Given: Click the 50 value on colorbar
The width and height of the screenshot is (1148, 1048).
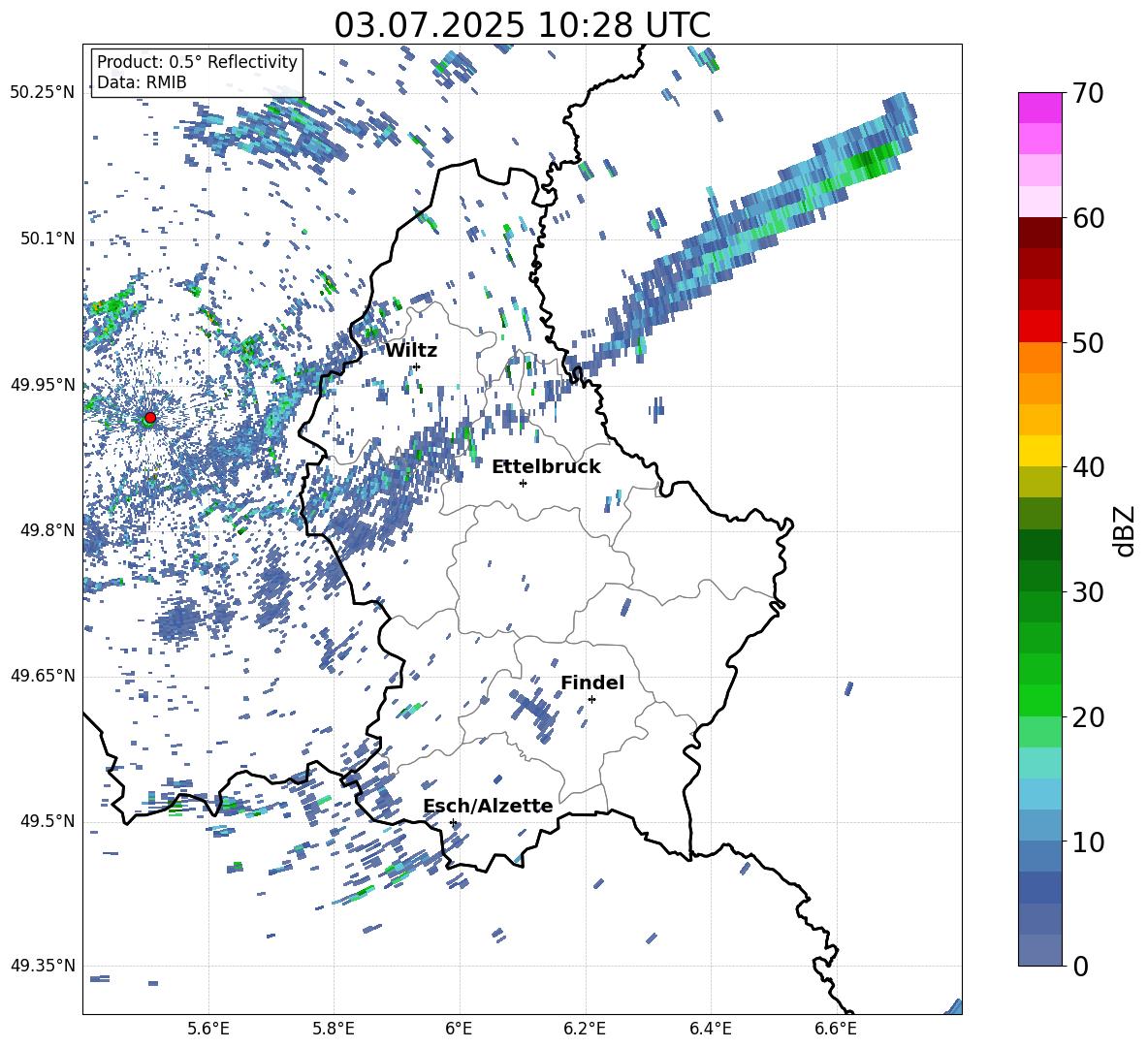Looking at the screenshot, I should 1088,343.
